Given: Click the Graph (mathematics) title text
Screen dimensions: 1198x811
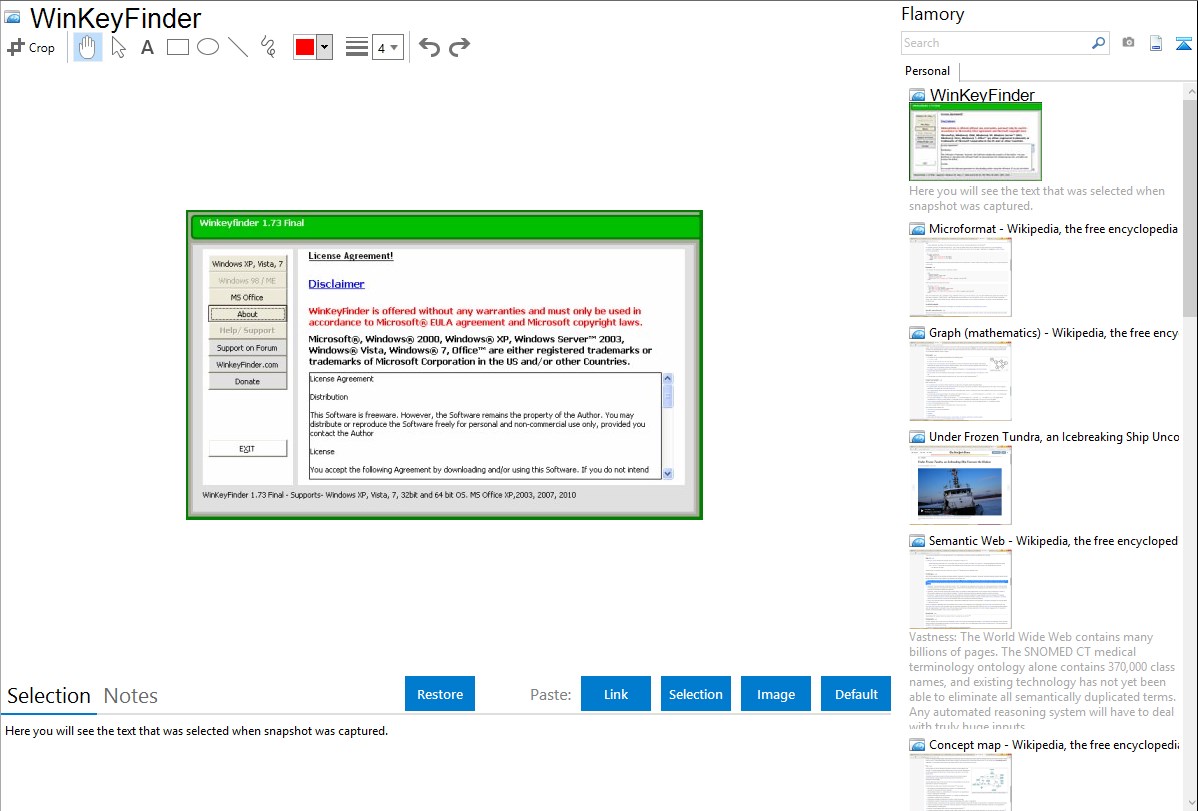Looking at the screenshot, I should click(1053, 333).
